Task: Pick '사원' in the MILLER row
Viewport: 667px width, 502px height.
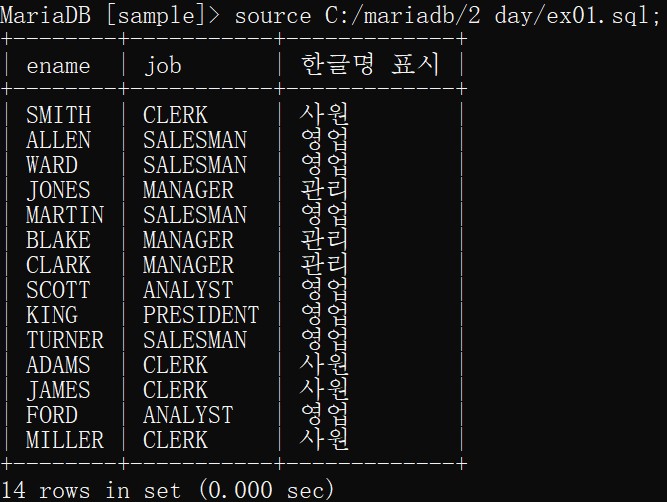Action: coord(324,439)
